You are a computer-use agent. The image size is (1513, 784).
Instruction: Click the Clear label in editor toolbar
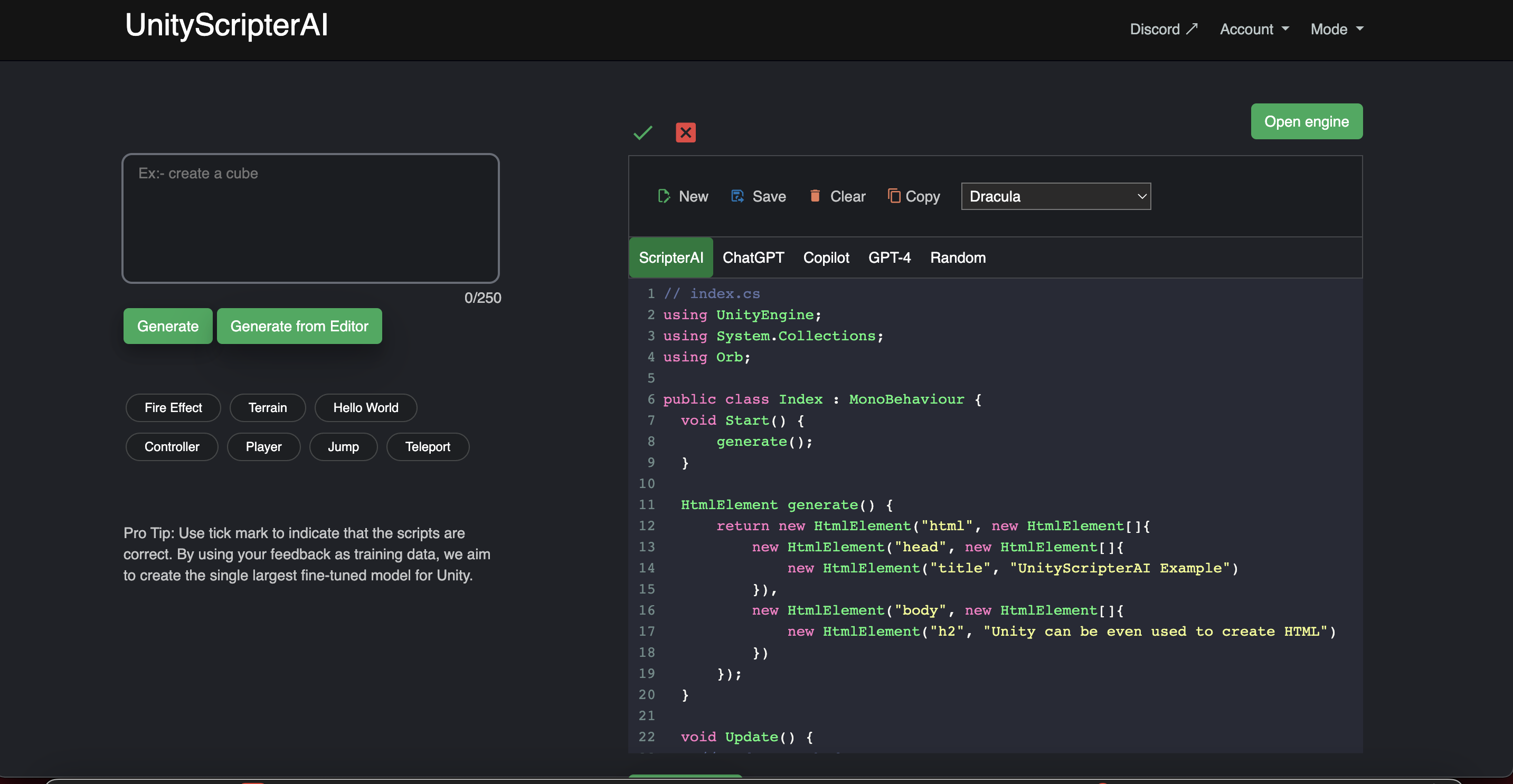click(x=847, y=196)
